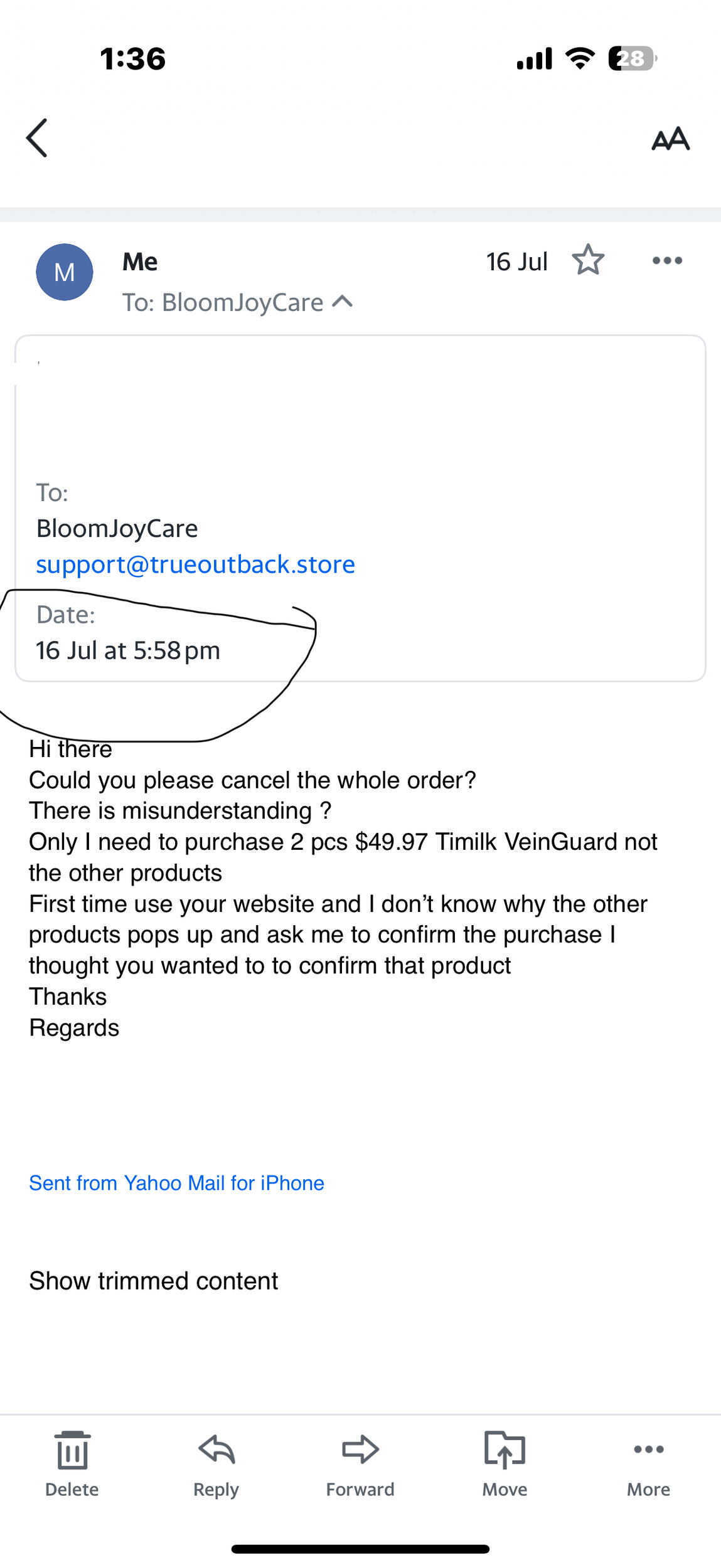This screenshot has width=721, height=1568.
Task: Tap the BloomJoyCare recipient name
Action: (x=117, y=529)
